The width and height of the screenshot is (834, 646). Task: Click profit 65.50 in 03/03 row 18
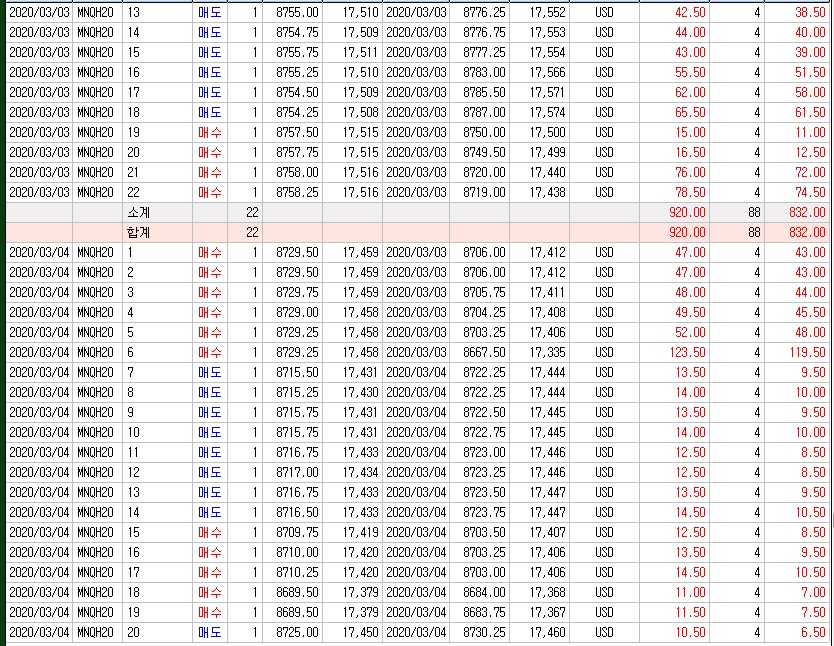coord(690,113)
